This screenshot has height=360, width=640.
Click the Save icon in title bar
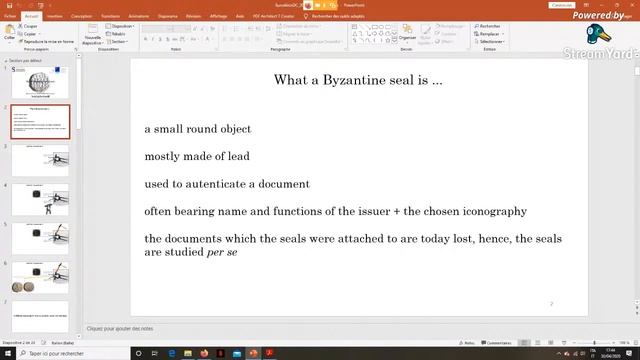tap(9, 5)
